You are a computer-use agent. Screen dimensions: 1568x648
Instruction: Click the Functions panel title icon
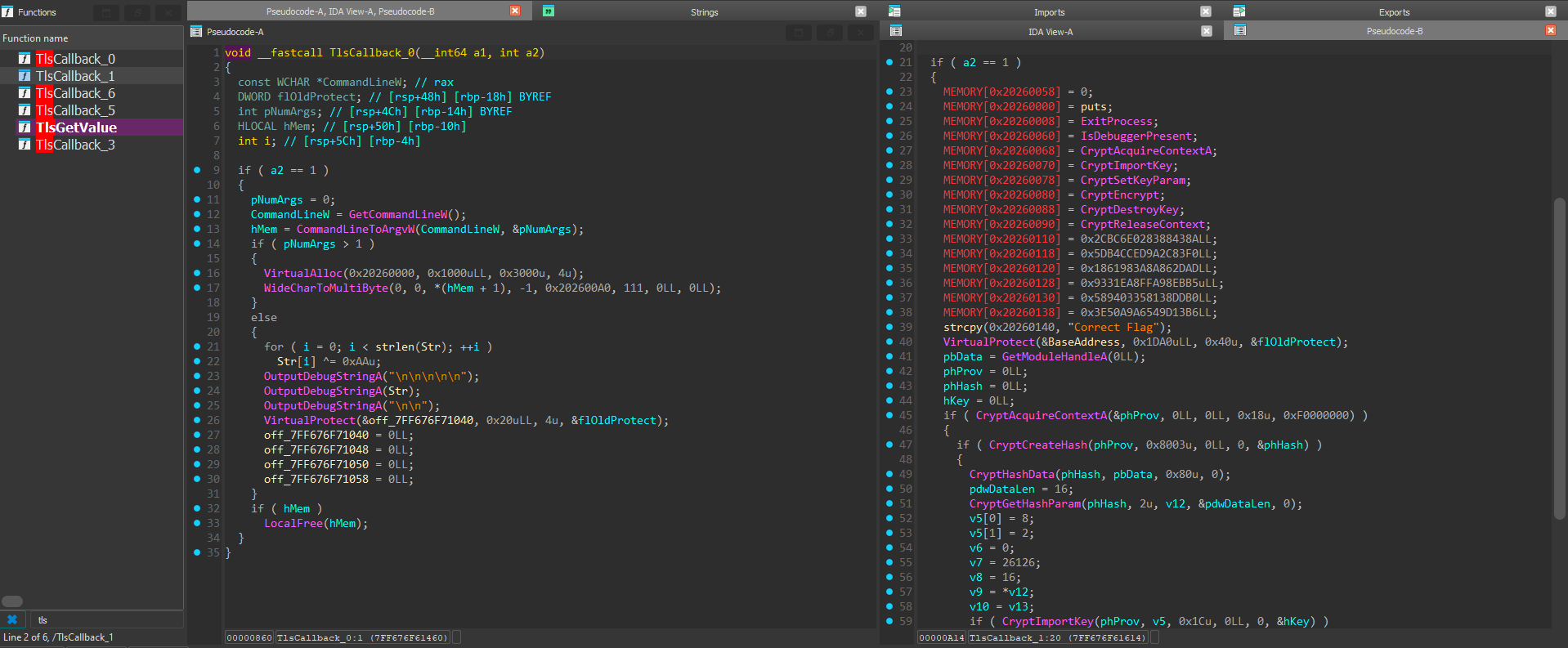(x=7, y=12)
